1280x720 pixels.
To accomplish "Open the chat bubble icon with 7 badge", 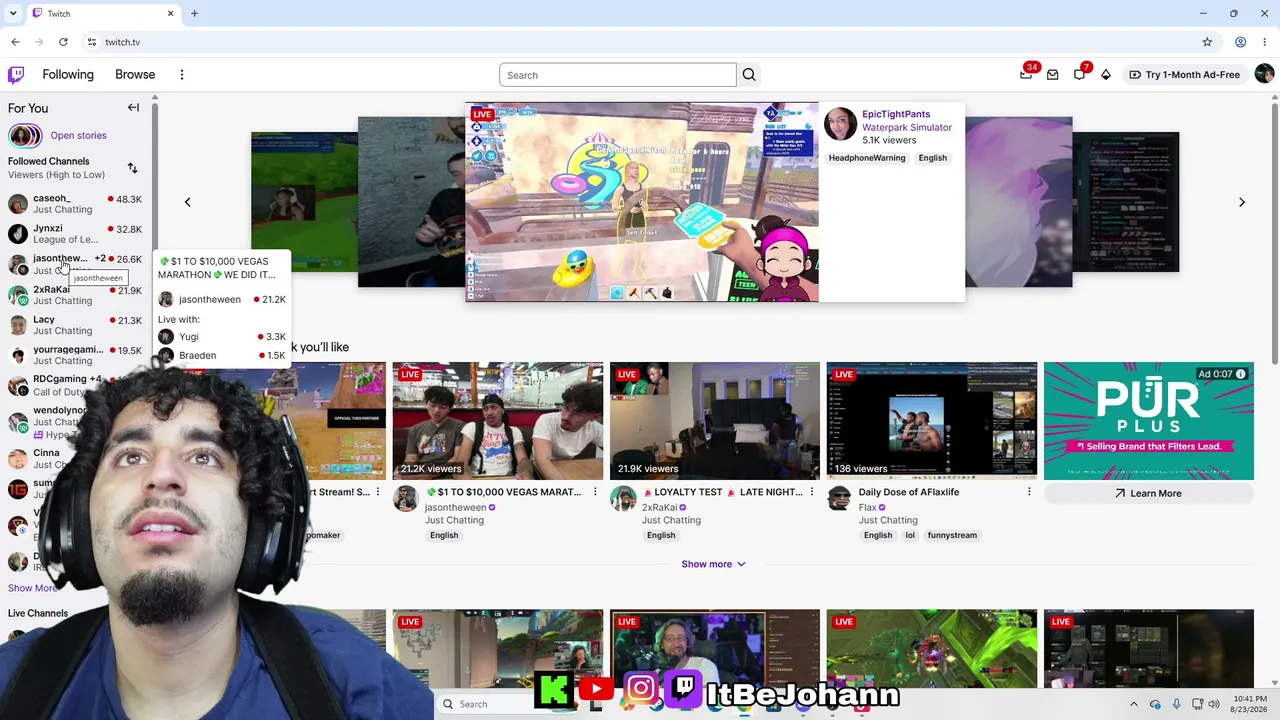I will (x=1079, y=74).
